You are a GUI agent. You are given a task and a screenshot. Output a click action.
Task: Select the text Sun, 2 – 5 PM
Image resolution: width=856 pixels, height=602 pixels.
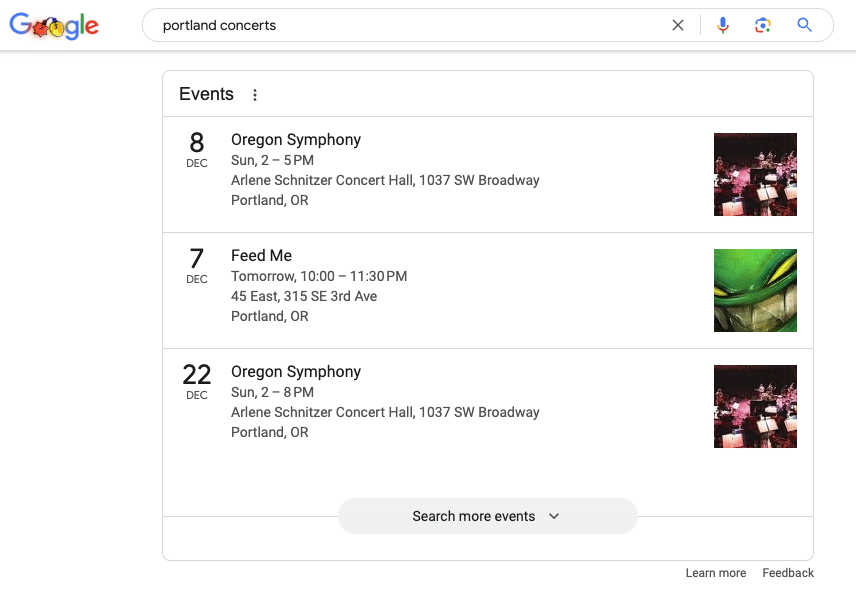point(272,160)
